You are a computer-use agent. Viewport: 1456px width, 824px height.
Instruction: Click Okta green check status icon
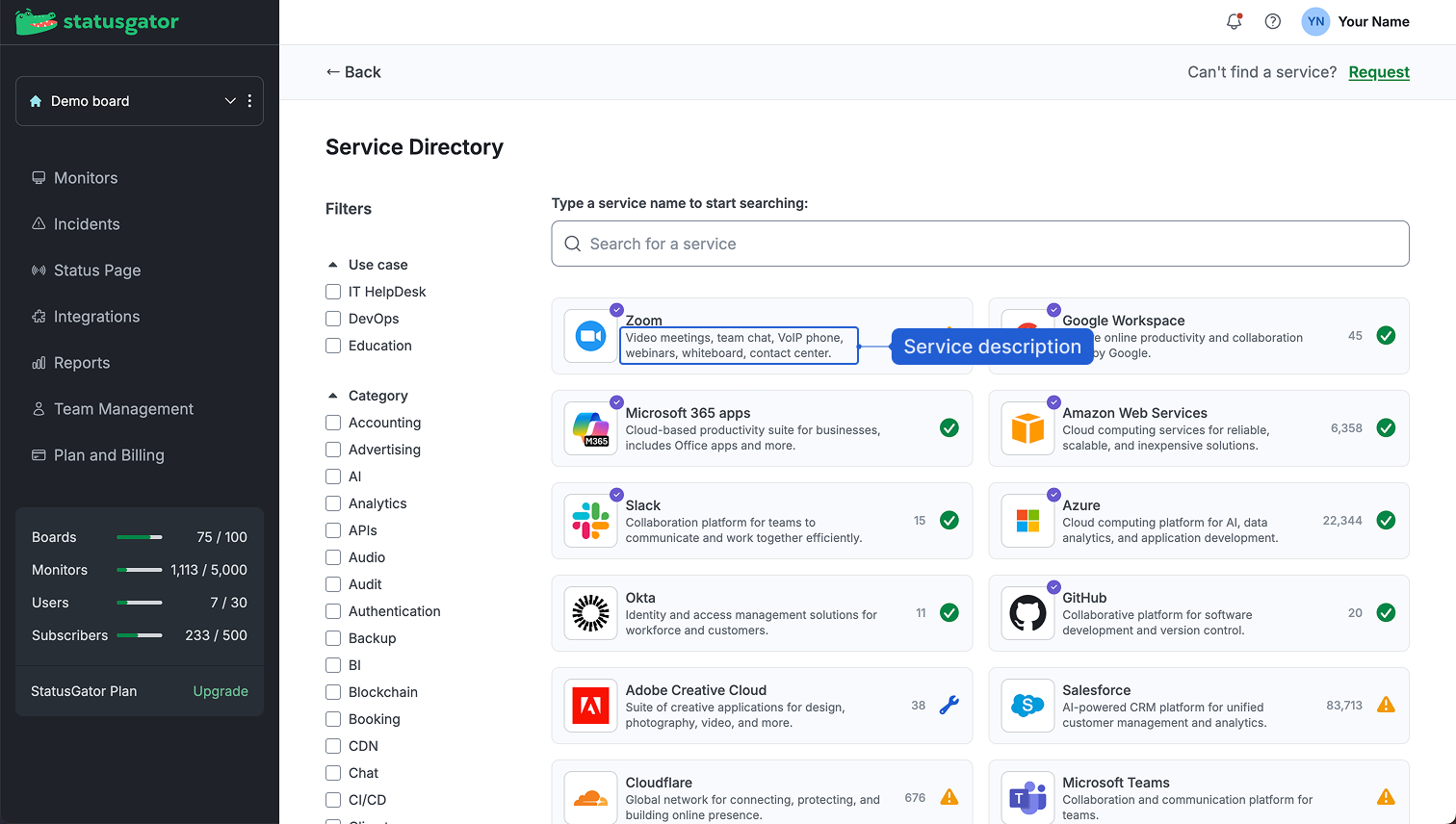point(949,612)
